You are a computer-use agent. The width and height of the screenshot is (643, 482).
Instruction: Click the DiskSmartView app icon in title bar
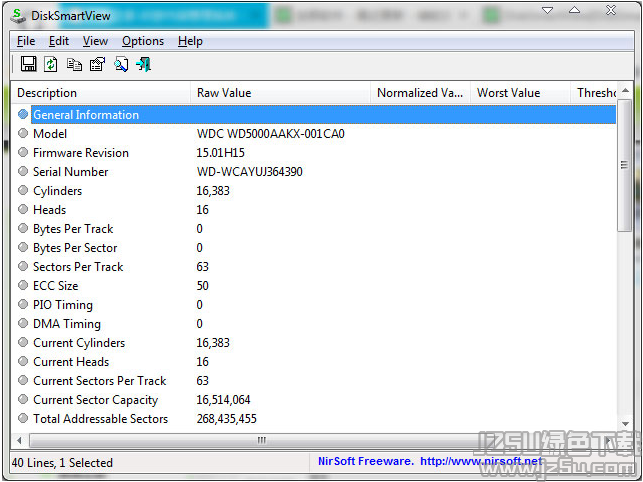[x=18, y=16]
